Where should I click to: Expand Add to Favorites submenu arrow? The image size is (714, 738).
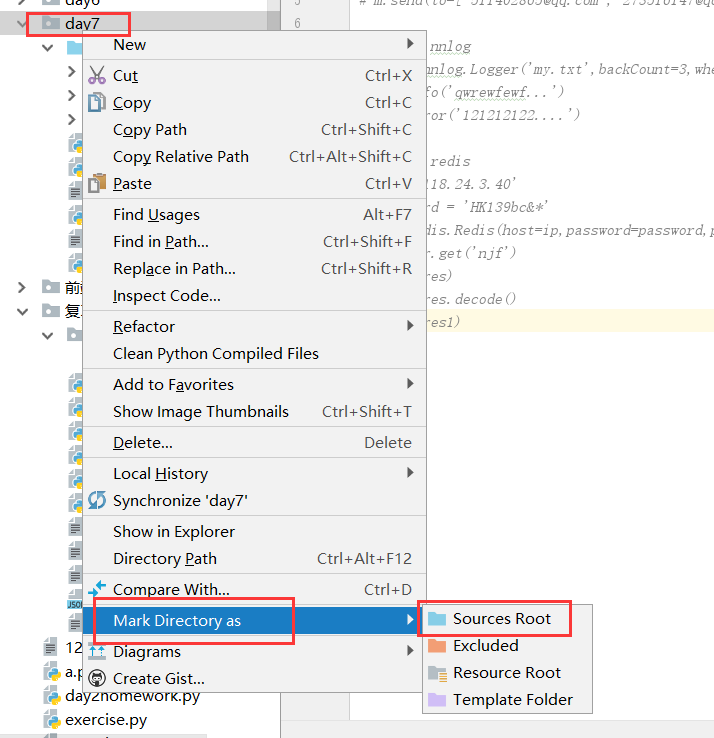click(410, 384)
